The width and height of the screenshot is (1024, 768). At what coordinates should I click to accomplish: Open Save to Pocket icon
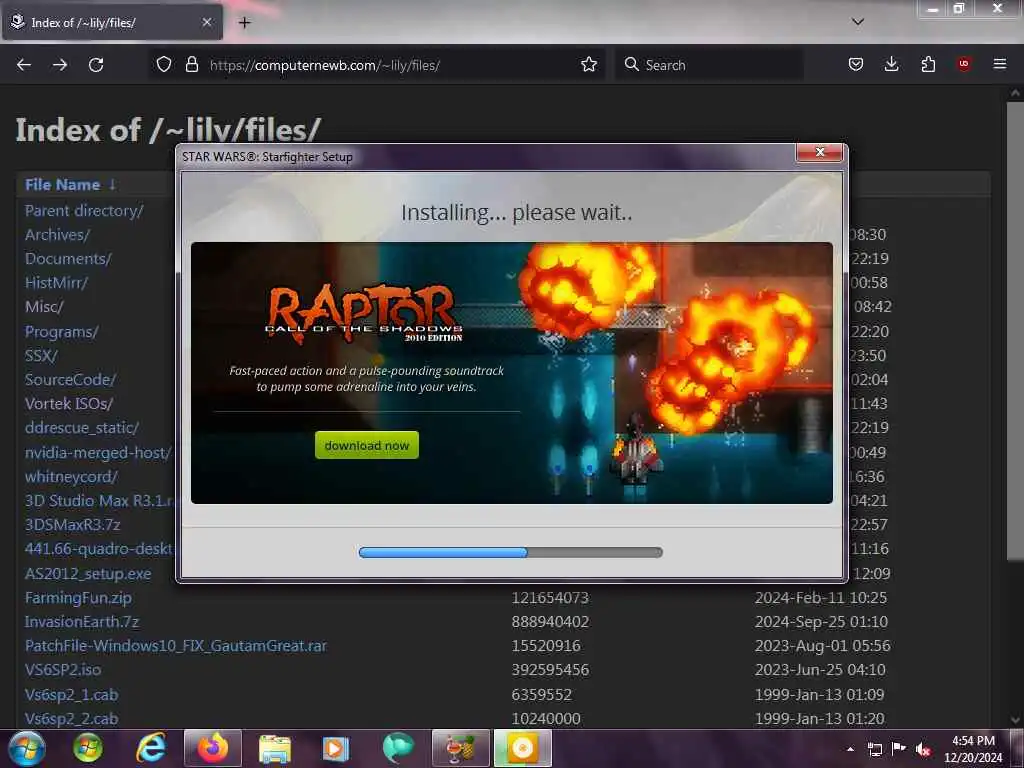click(x=856, y=65)
